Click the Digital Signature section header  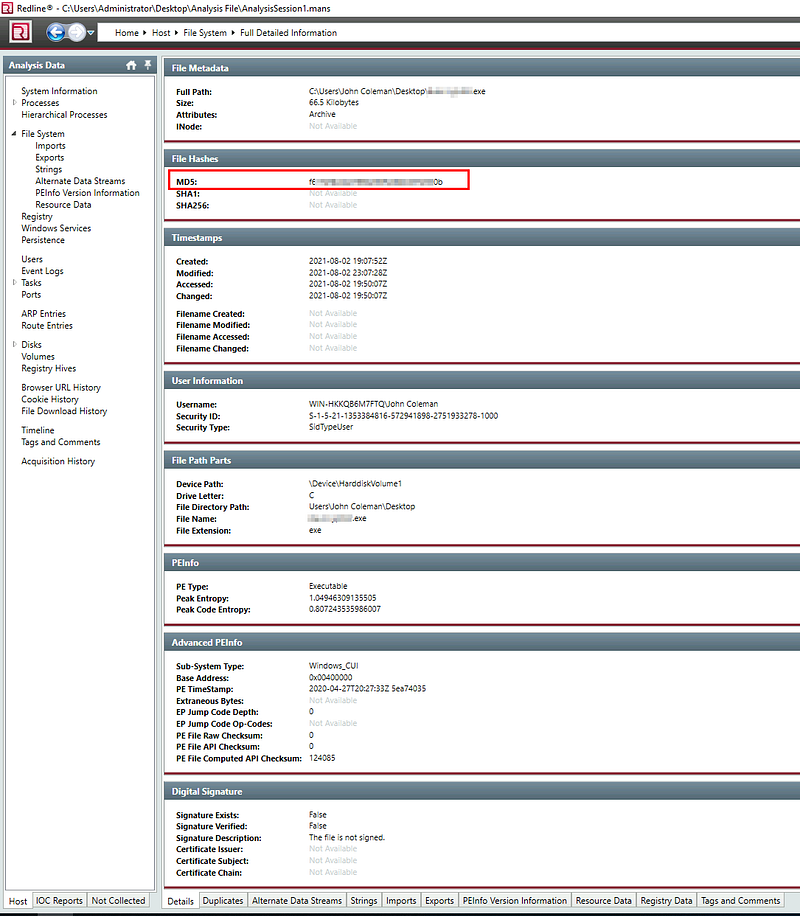pyautogui.click(x=482, y=792)
